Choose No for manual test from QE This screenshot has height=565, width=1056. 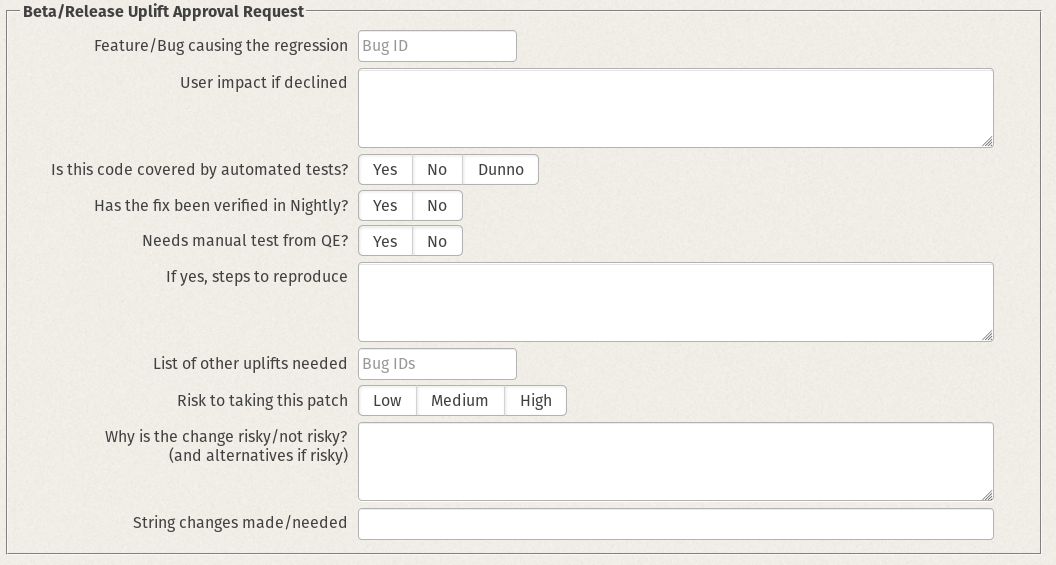[437, 242]
